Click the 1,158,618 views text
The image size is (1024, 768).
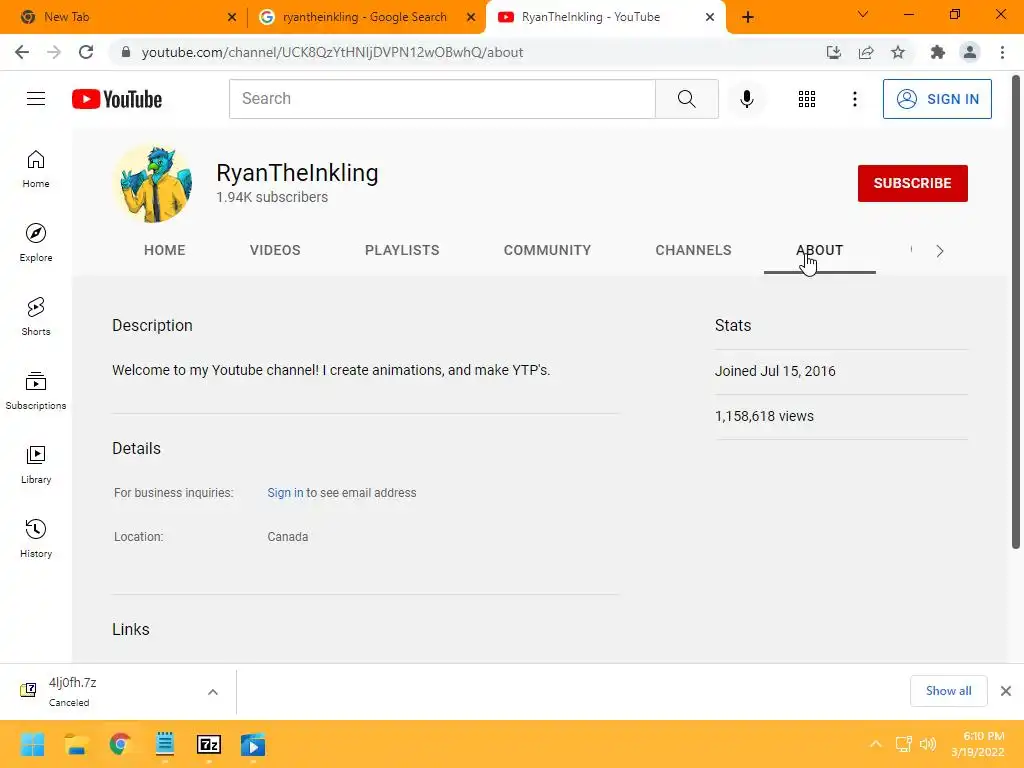tap(764, 416)
